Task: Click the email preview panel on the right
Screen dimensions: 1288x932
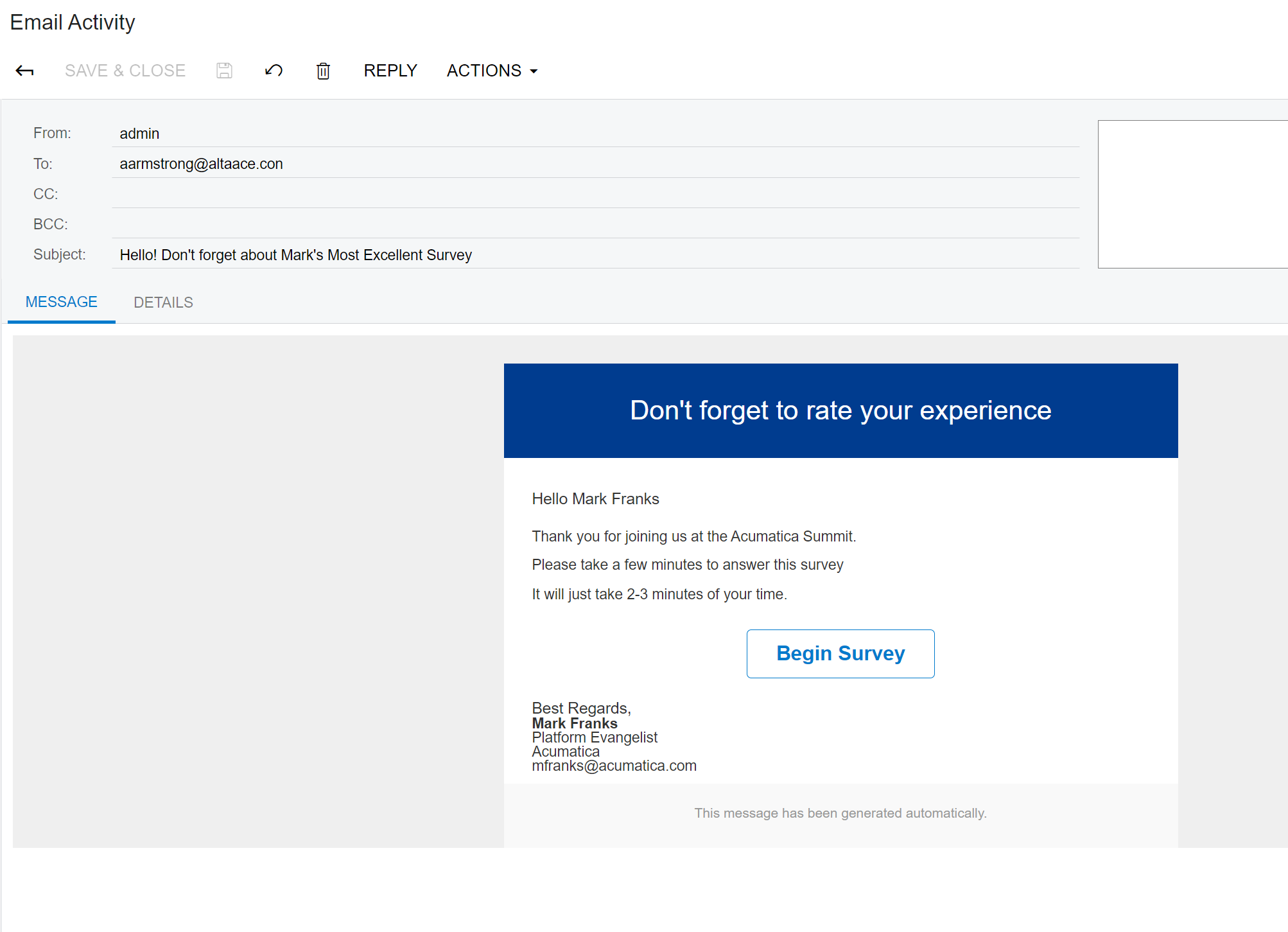Action: (1192, 194)
